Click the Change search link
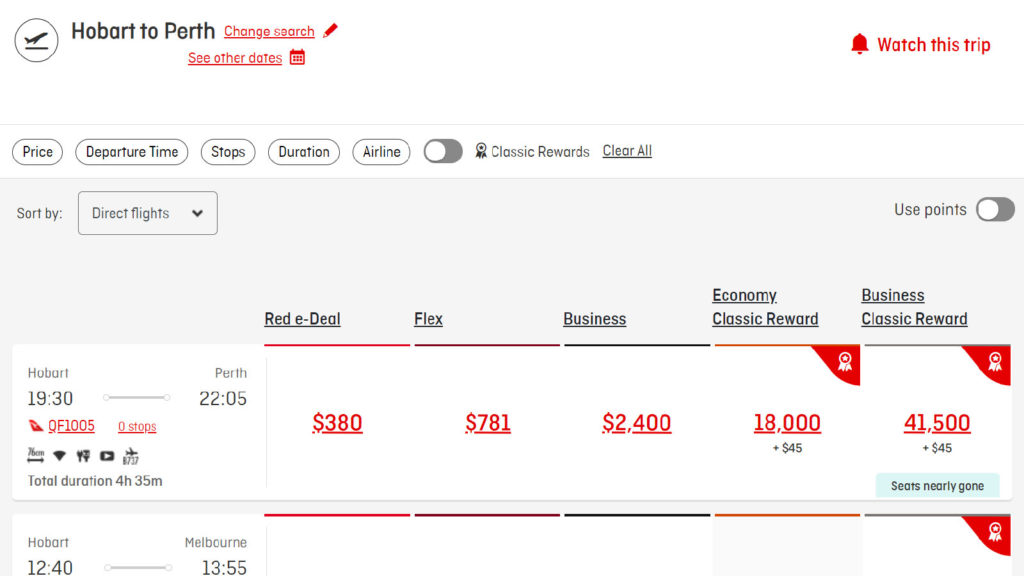 click(269, 31)
